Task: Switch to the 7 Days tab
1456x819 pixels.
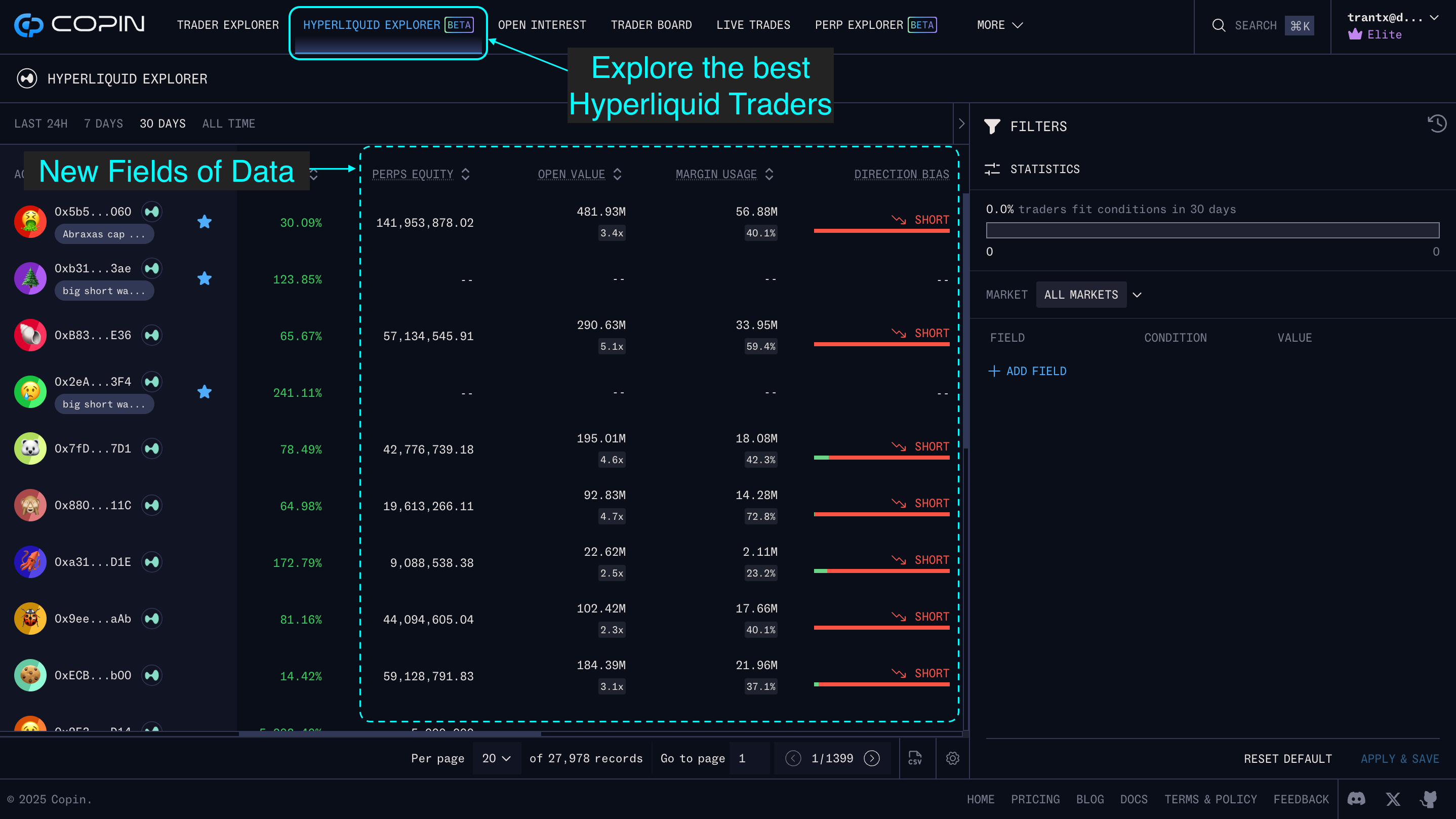Action: click(x=103, y=123)
